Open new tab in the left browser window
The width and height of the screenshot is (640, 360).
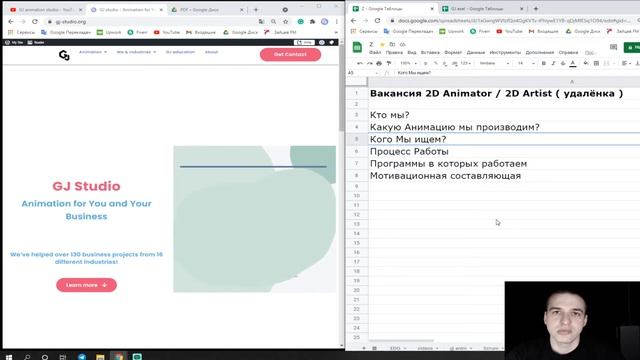(256, 10)
